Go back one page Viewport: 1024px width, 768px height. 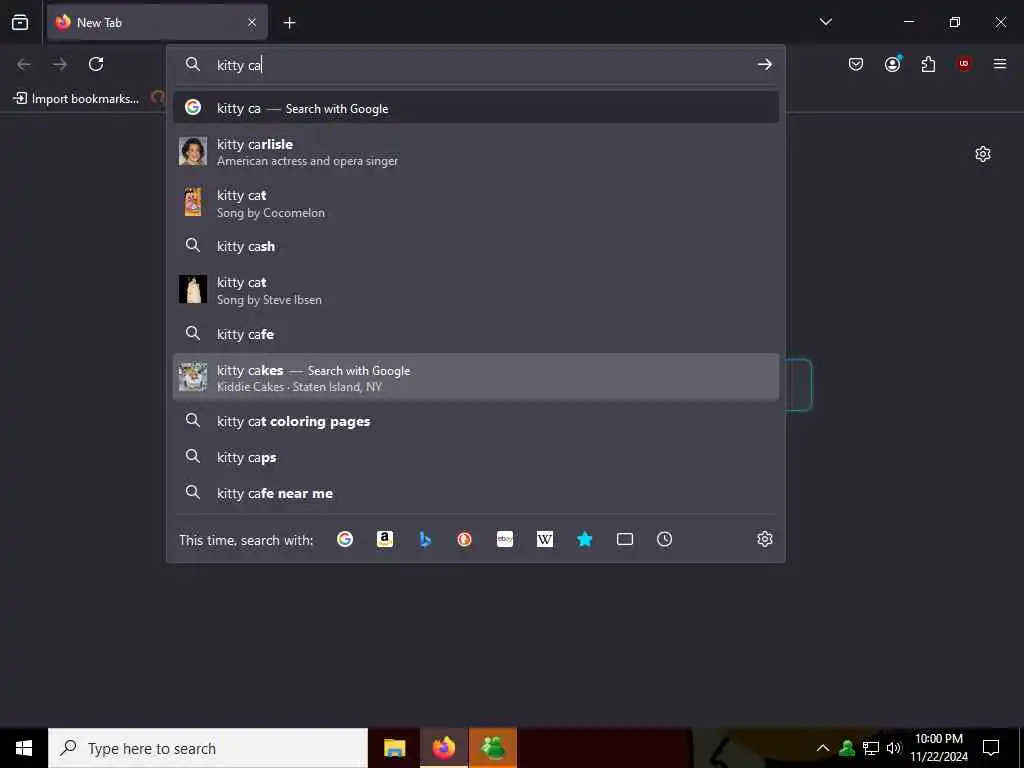point(24,64)
